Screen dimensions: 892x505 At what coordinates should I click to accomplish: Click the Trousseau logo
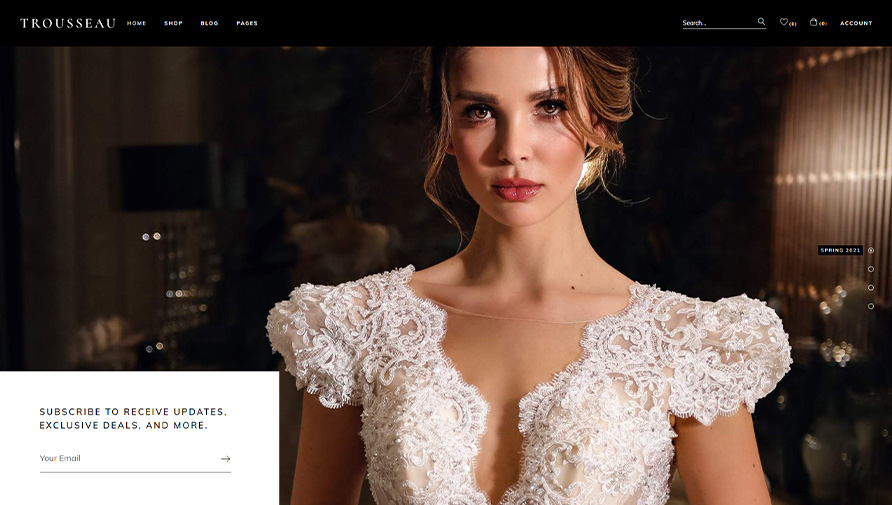tap(68, 23)
